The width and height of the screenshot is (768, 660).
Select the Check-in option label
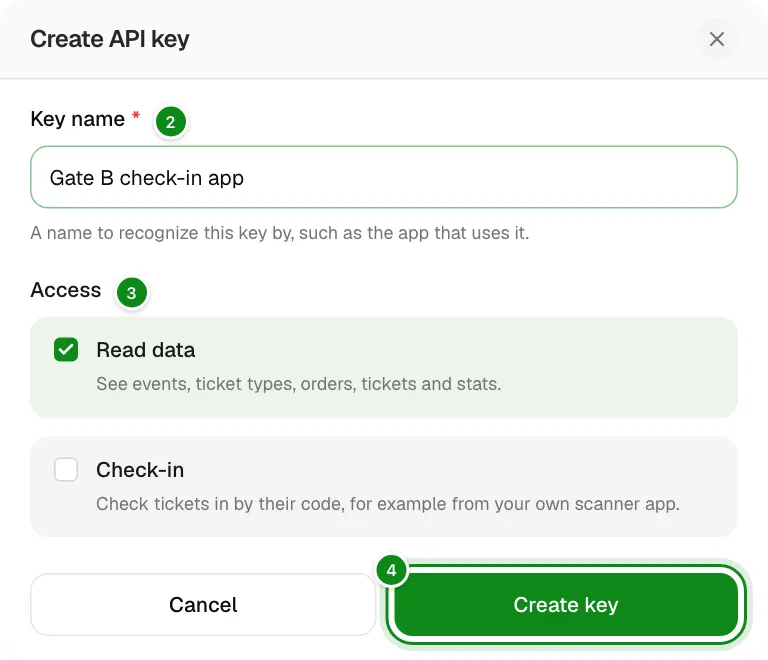pos(140,470)
